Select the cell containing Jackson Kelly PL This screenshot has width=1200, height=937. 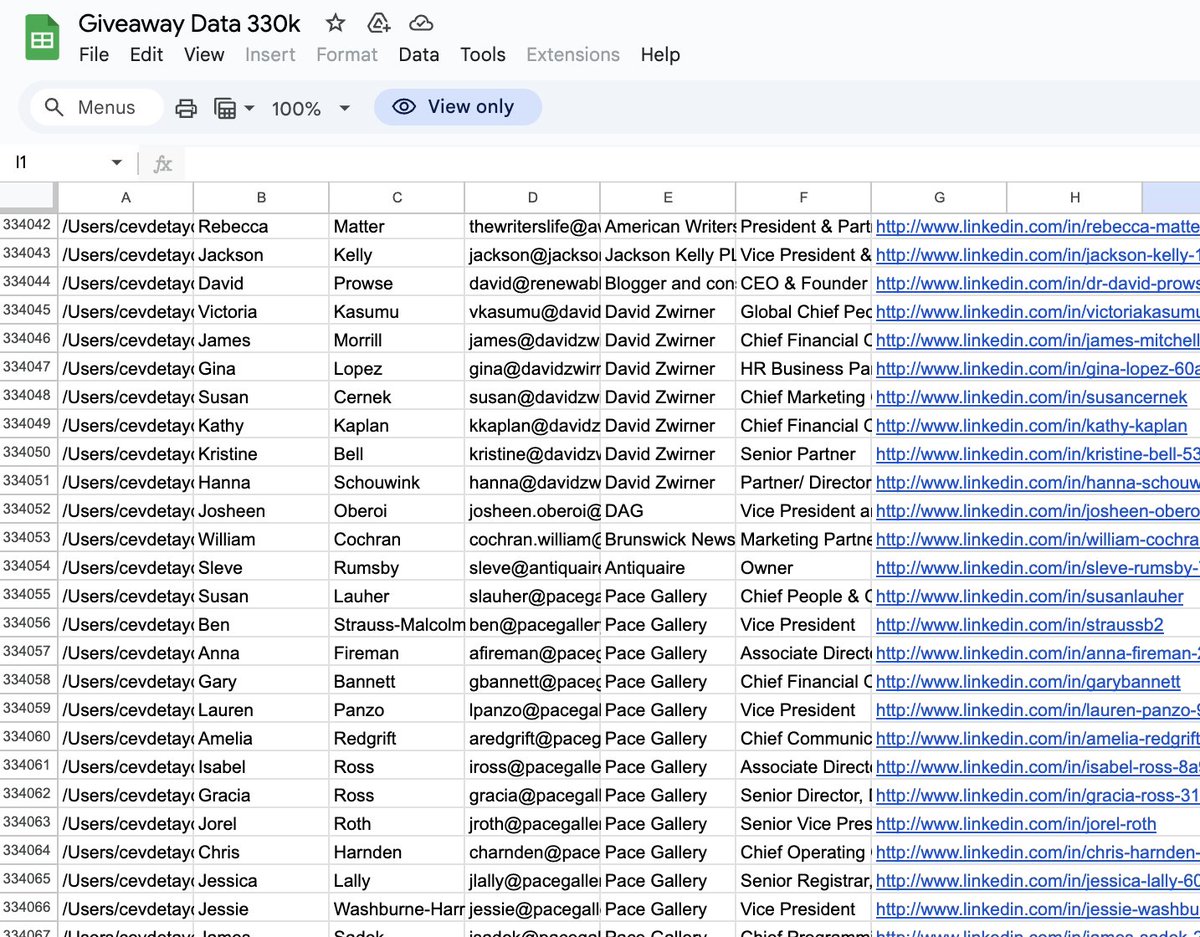click(668, 255)
